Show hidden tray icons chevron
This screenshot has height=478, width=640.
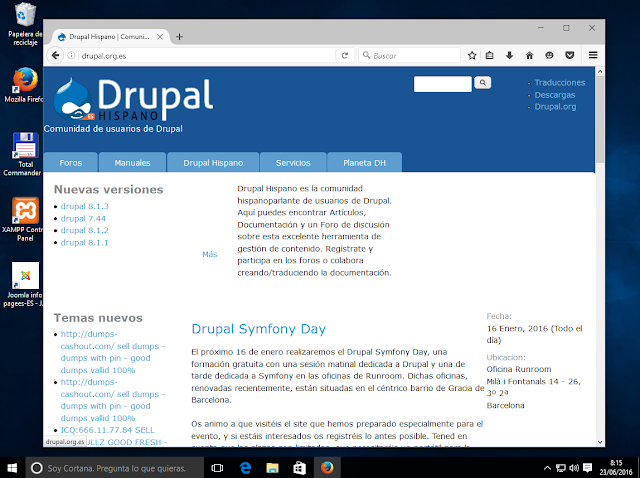click(x=547, y=468)
